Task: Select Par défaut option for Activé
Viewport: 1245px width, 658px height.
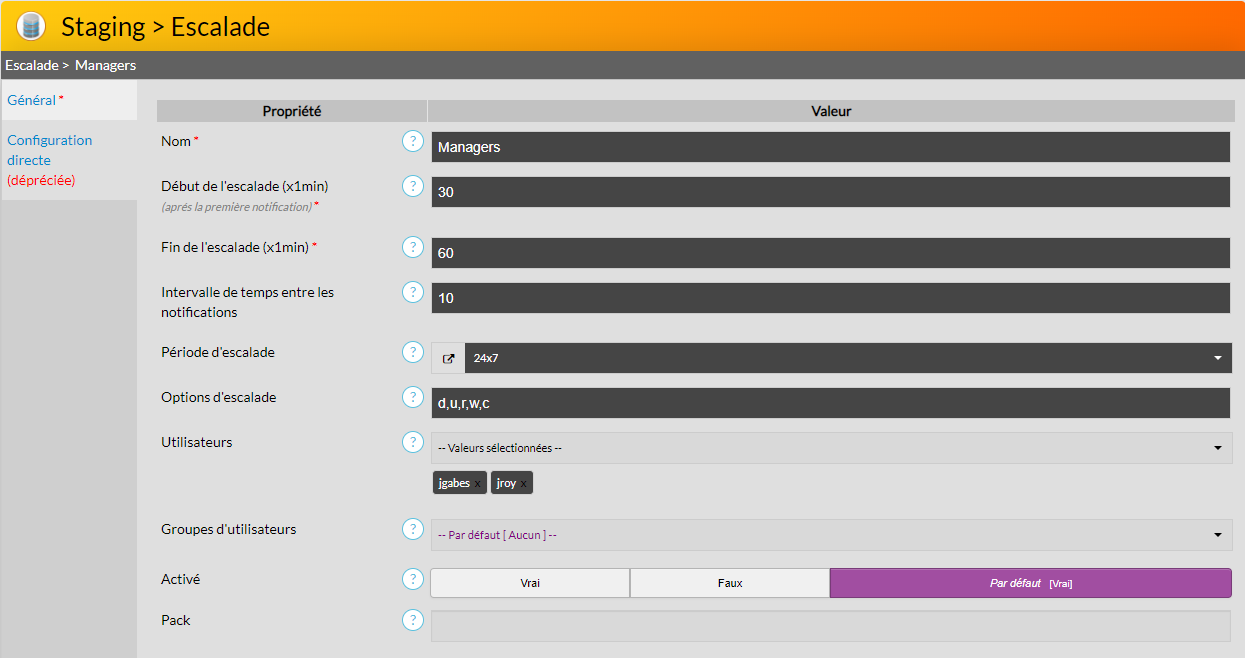Action: coord(1030,583)
